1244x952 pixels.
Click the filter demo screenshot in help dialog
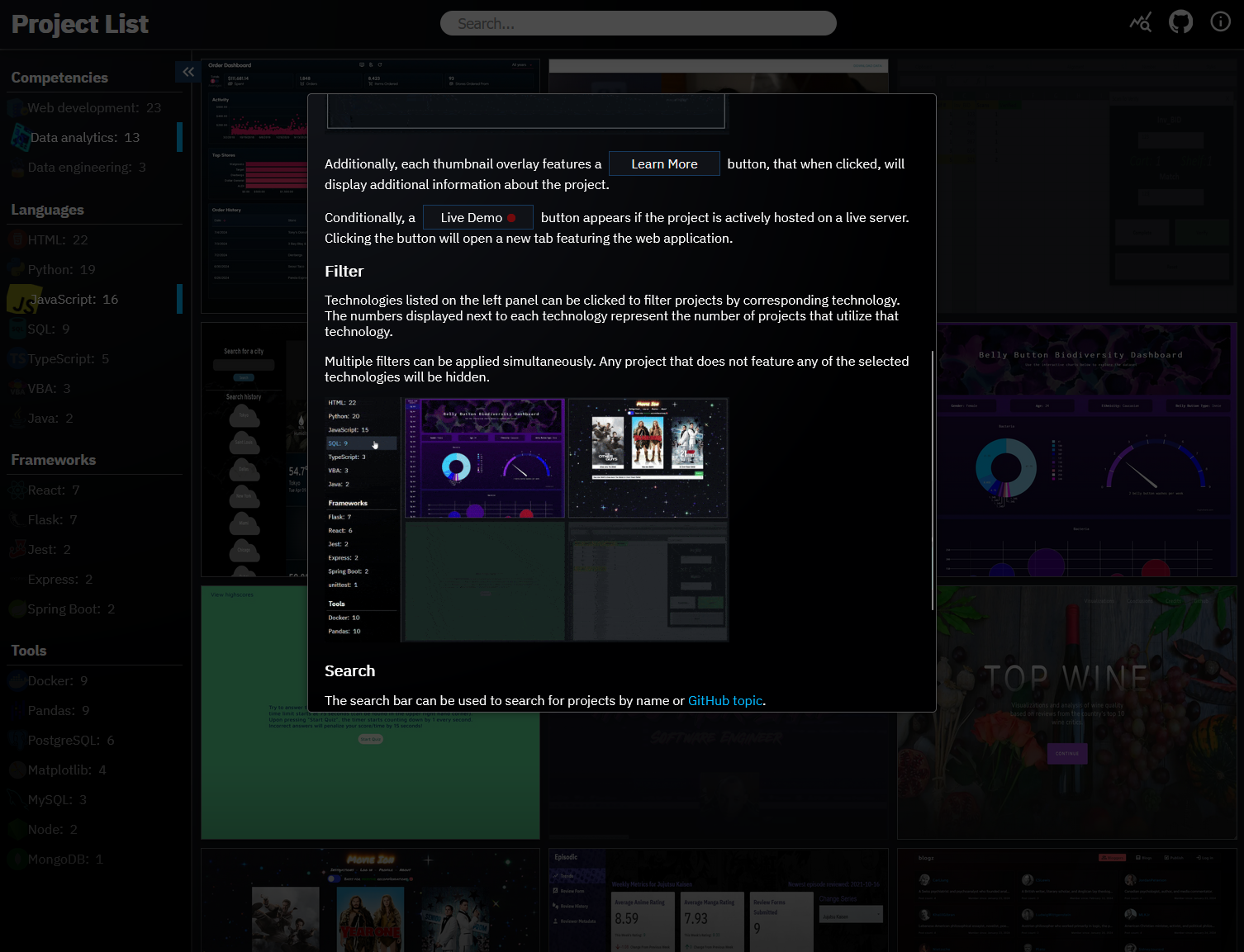click(x=526, y=519)
